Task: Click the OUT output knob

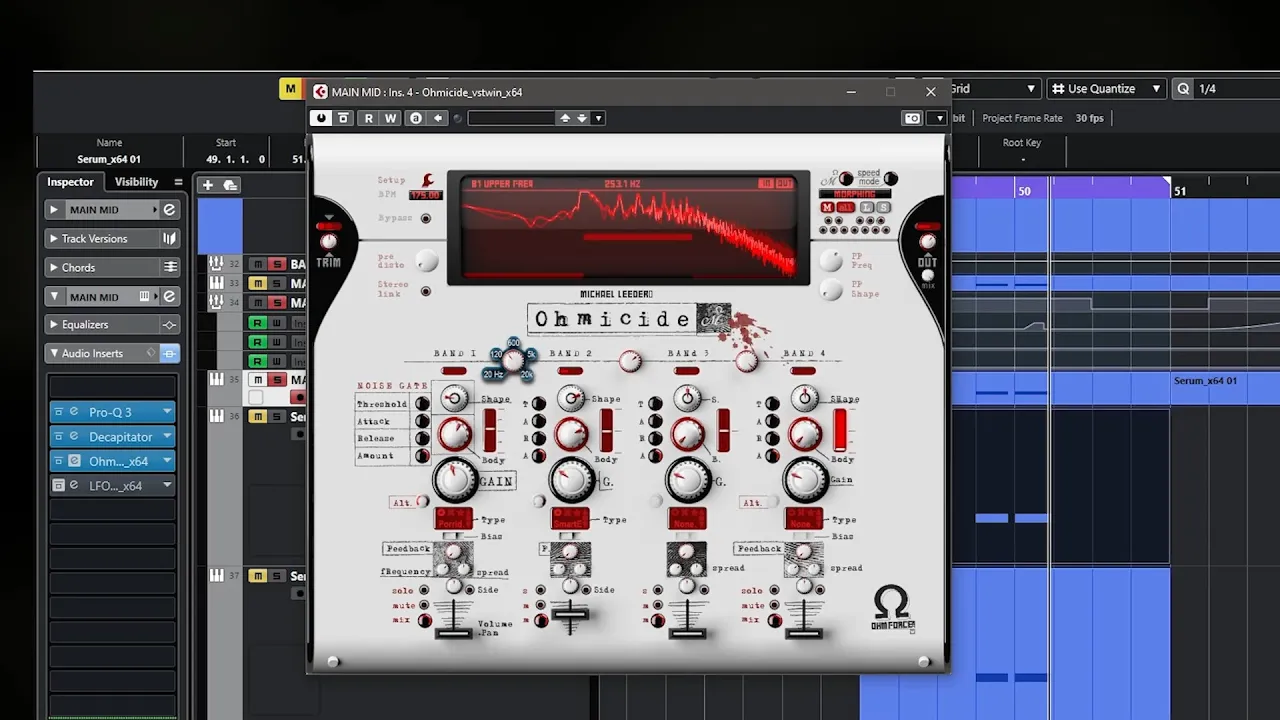Action: (927, 242)
